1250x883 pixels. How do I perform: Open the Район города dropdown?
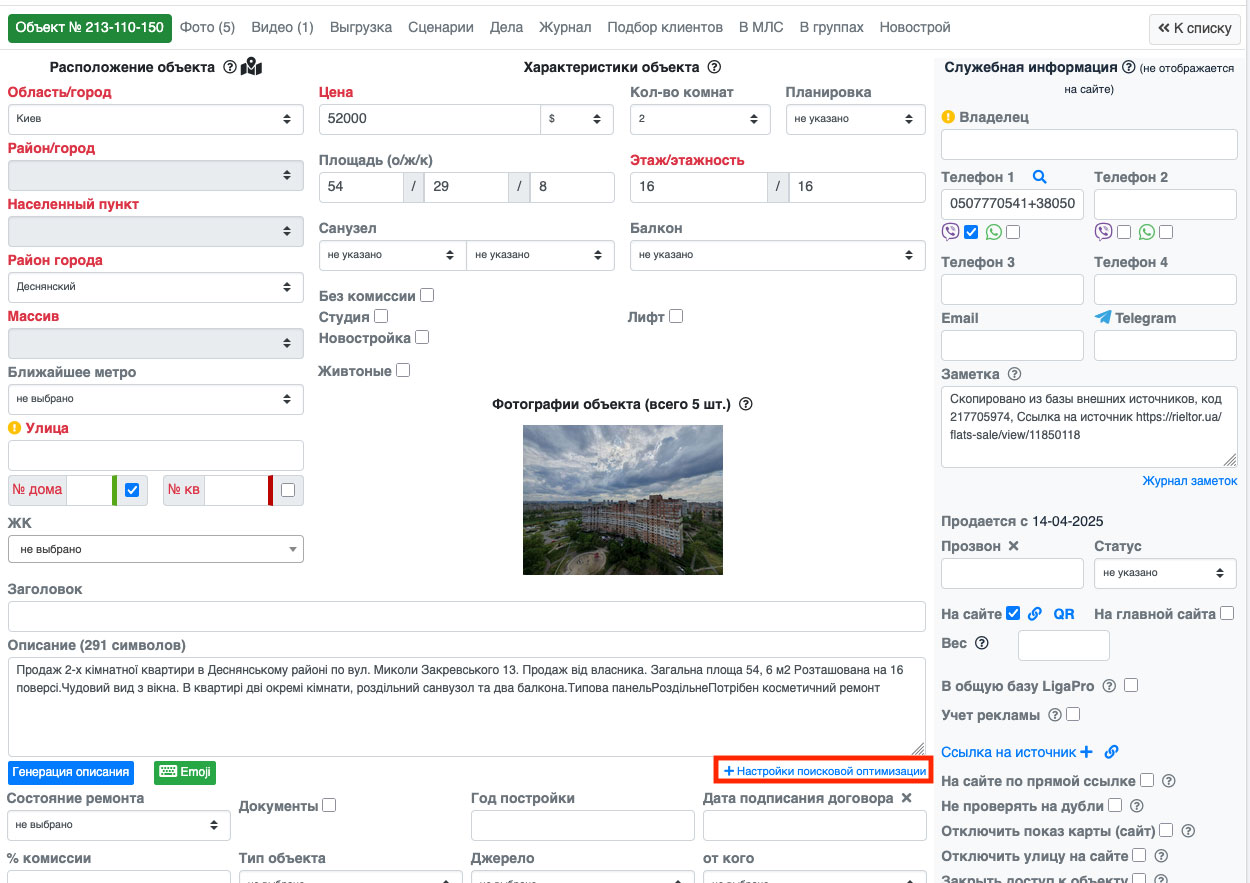pos(155,287)
